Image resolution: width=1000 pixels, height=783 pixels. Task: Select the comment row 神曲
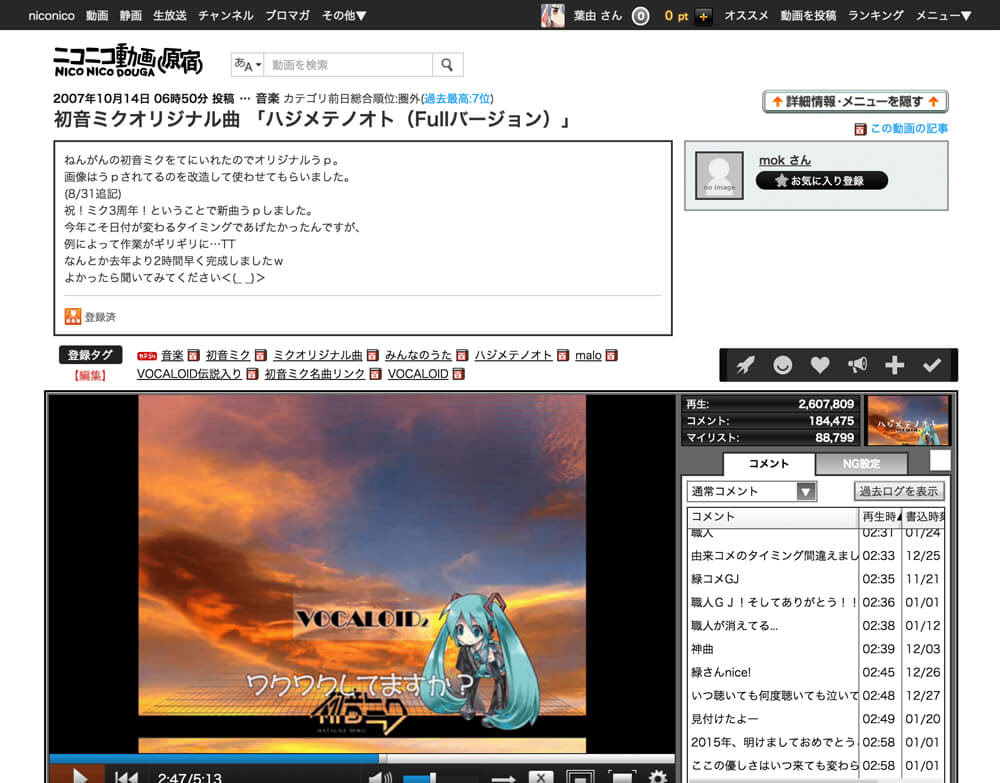tap(816, 648)
